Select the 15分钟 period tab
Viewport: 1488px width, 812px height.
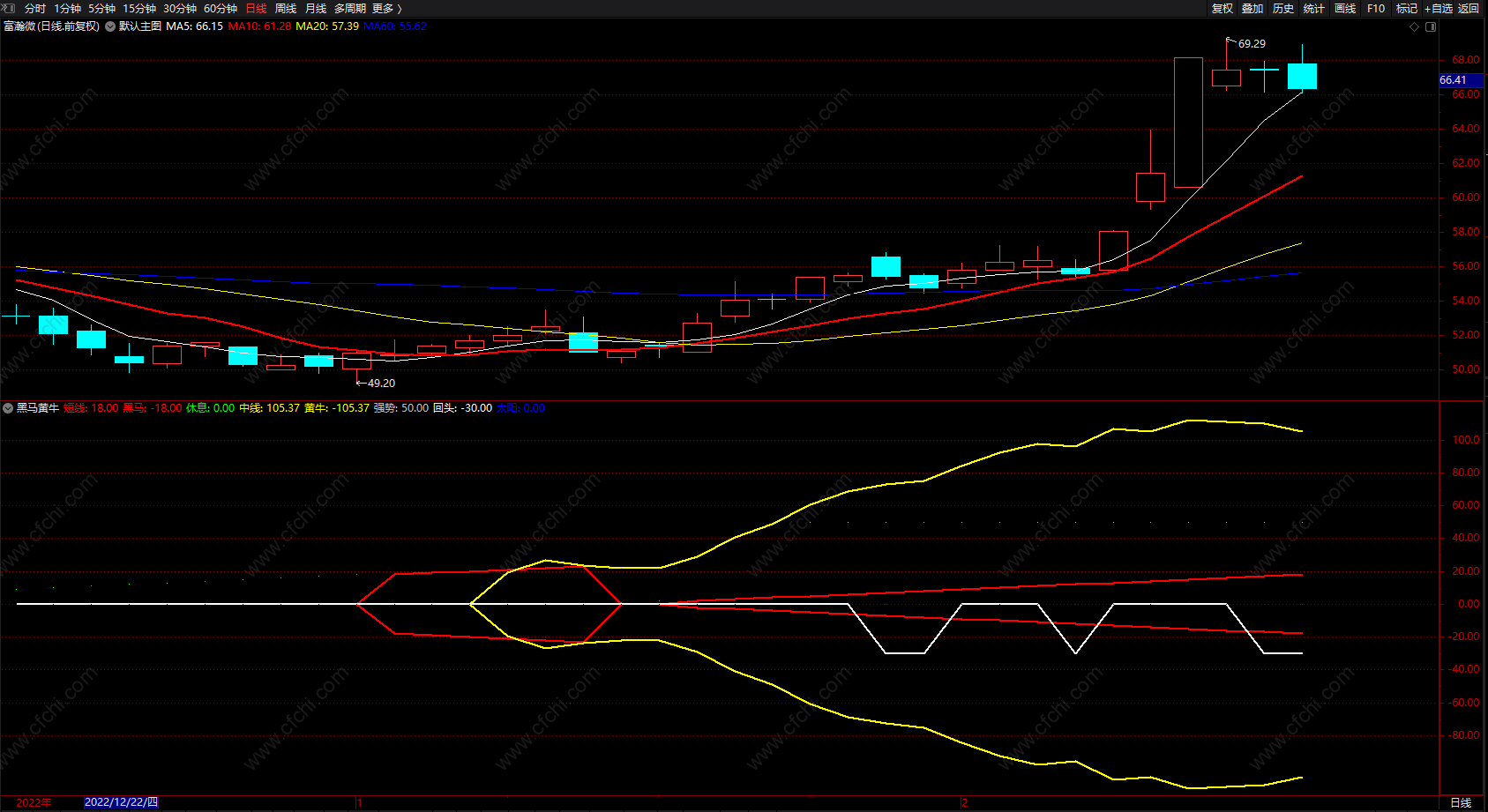[139, 9]
